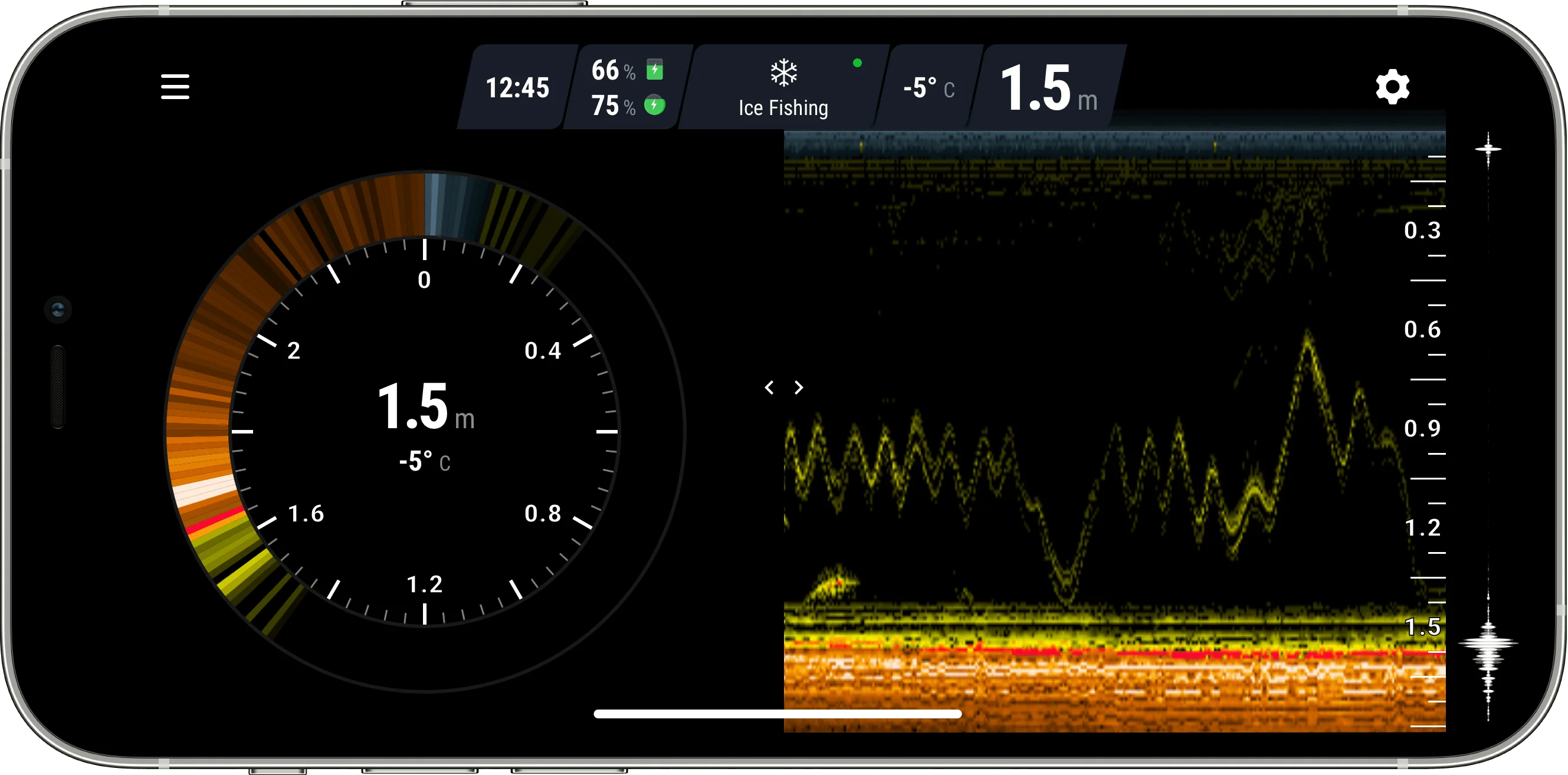
Task: Click the left chevron panel divider
Action: point(769,387)
